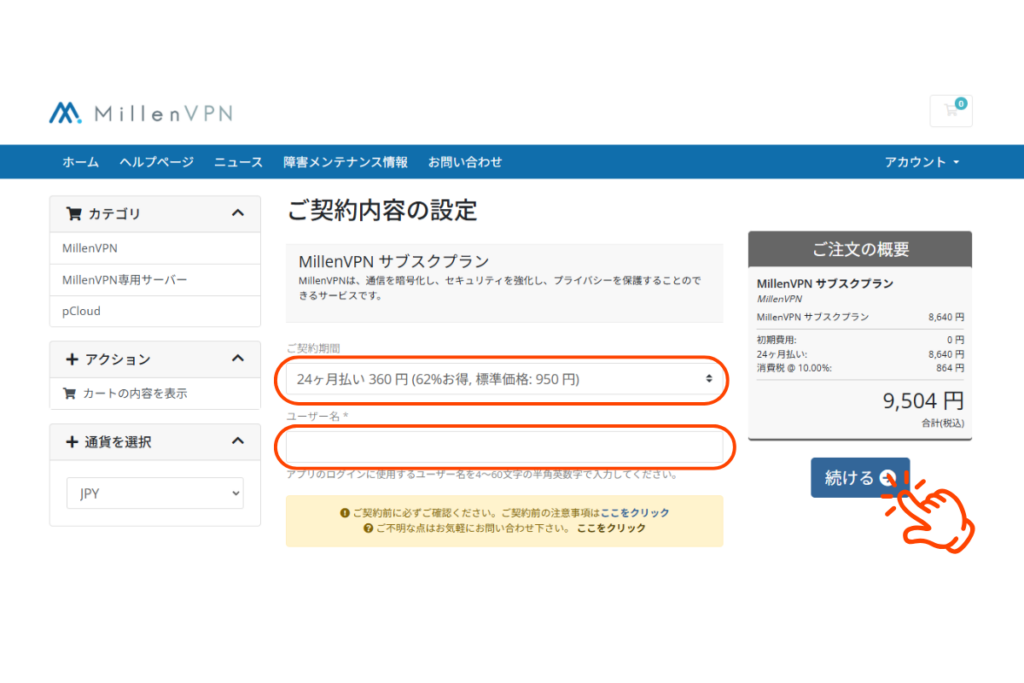Collapse the アクション panel chevron
Image resolution: width=1024 pixels, height=683 pixels.
[237, 359]
